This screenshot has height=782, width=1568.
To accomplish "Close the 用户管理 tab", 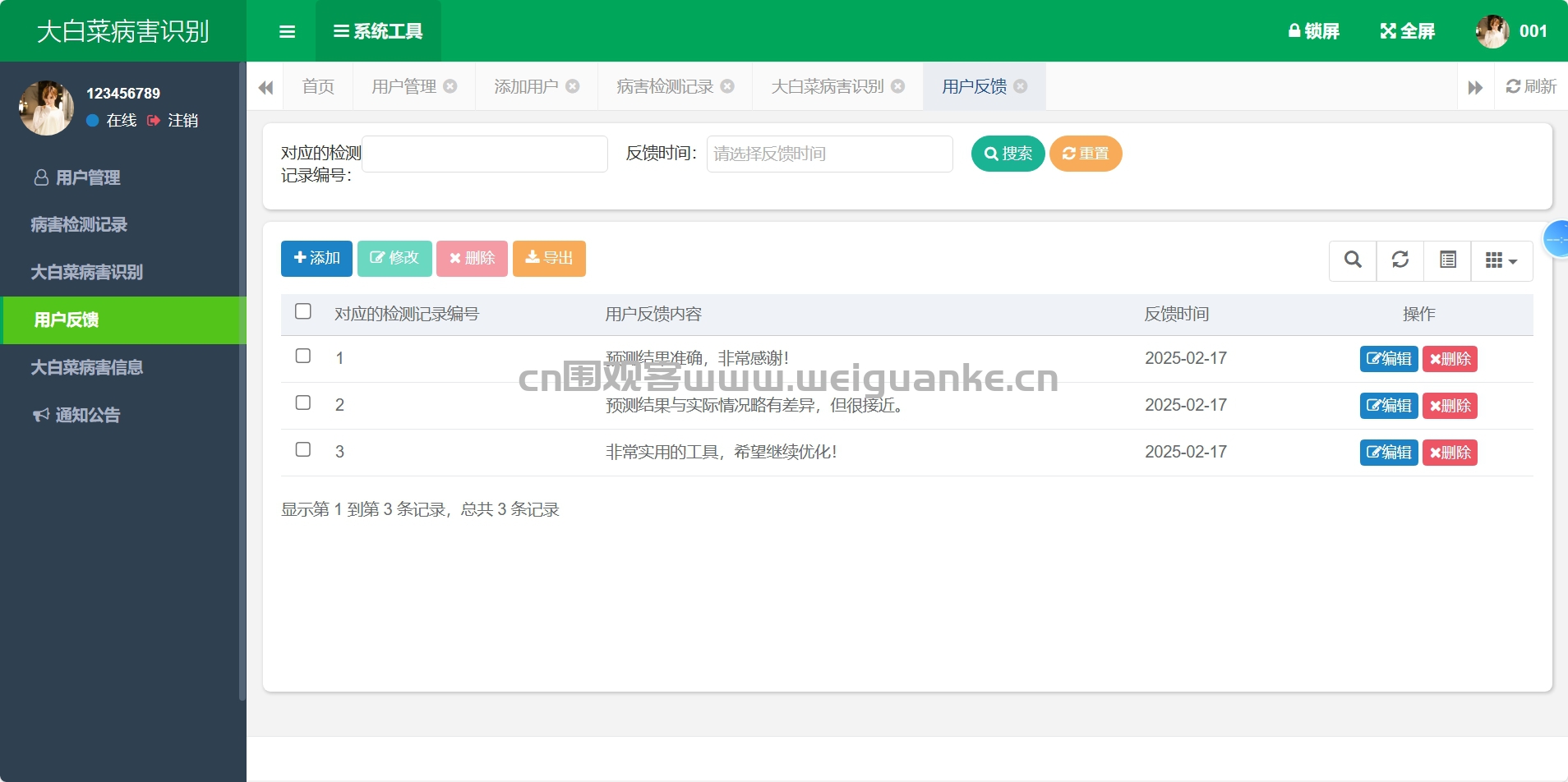I will click(450, 85).
